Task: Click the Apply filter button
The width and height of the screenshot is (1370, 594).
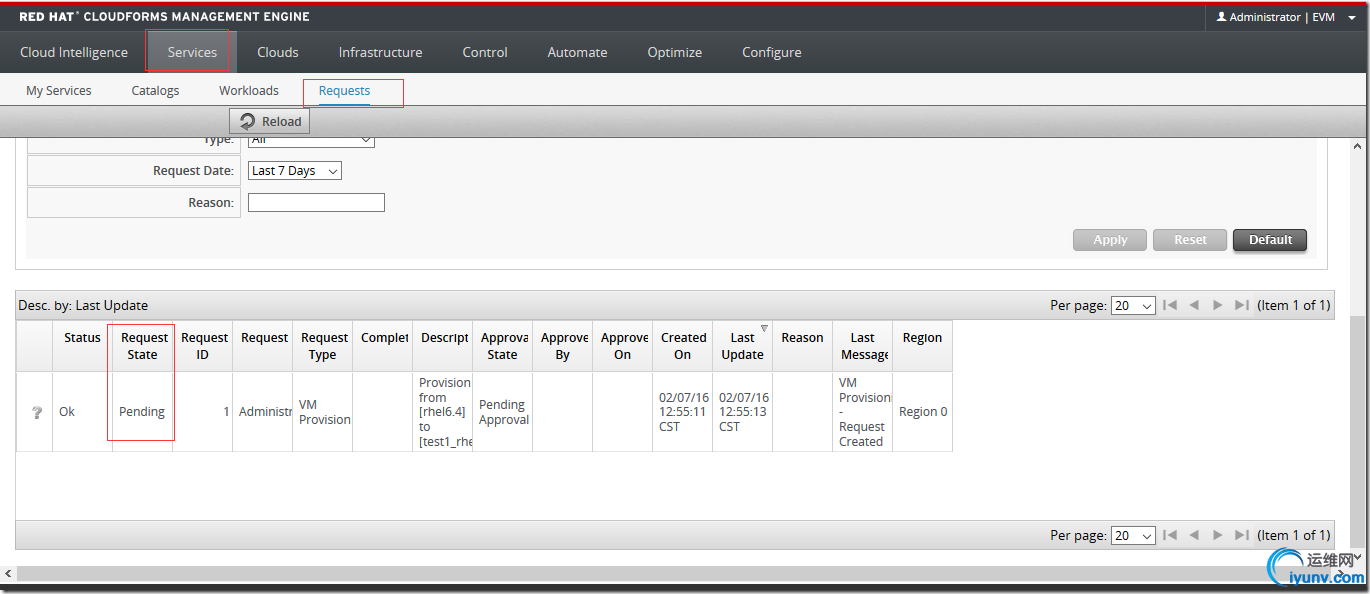Action: coord(1110,240)
